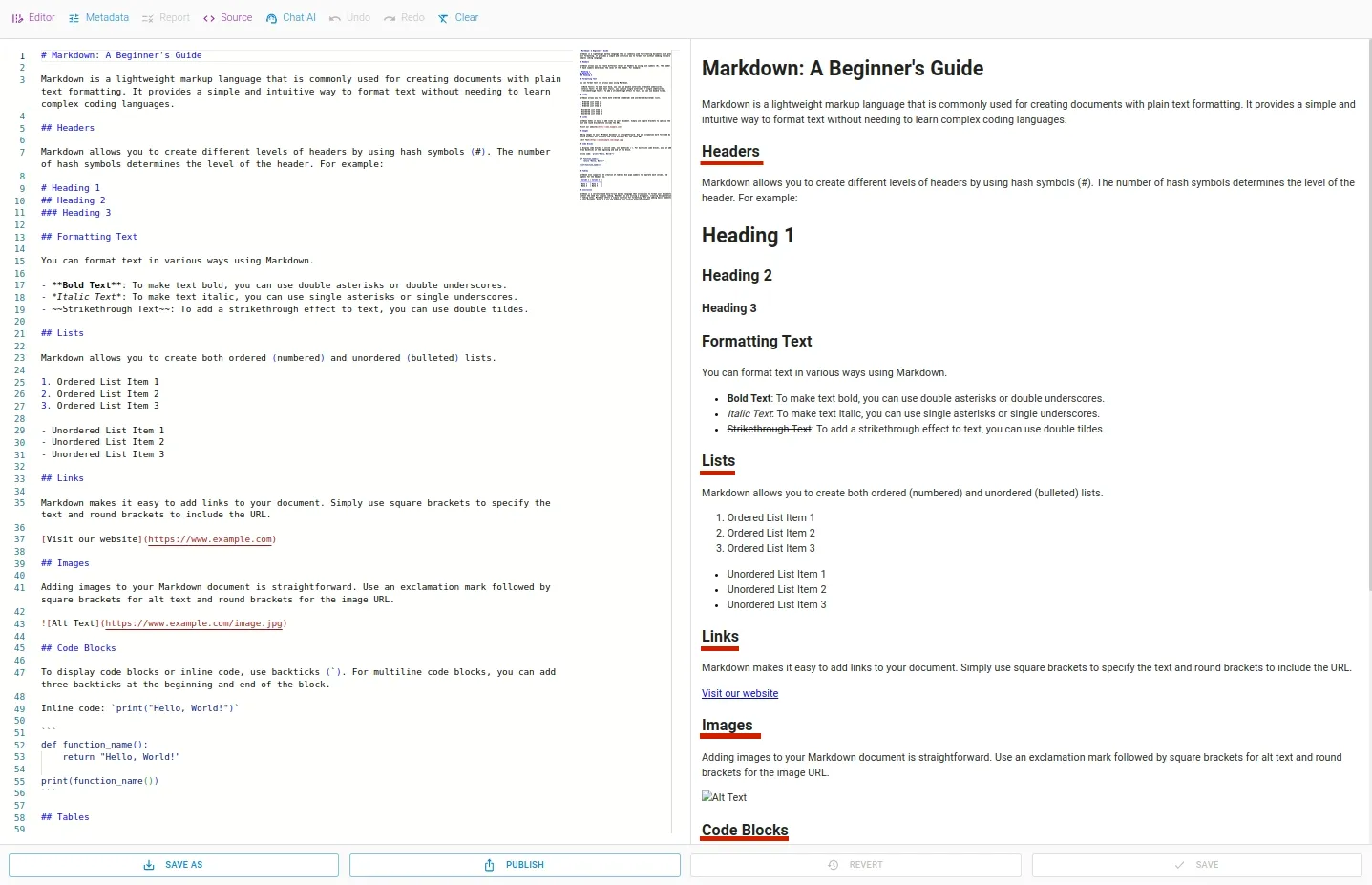Viewport: 1372px width, 885px height.
Task: Click the 'Lists' heading in preview
Action: pos(718,461)
